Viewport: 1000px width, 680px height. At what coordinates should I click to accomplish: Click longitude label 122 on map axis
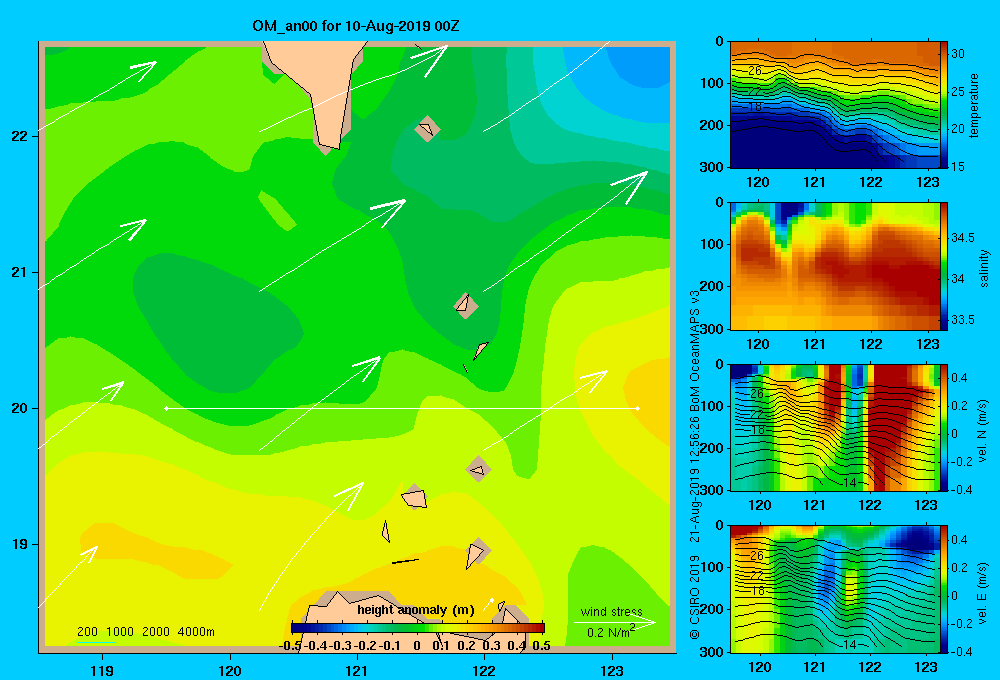pyautogui.click(x=484, y=670)
